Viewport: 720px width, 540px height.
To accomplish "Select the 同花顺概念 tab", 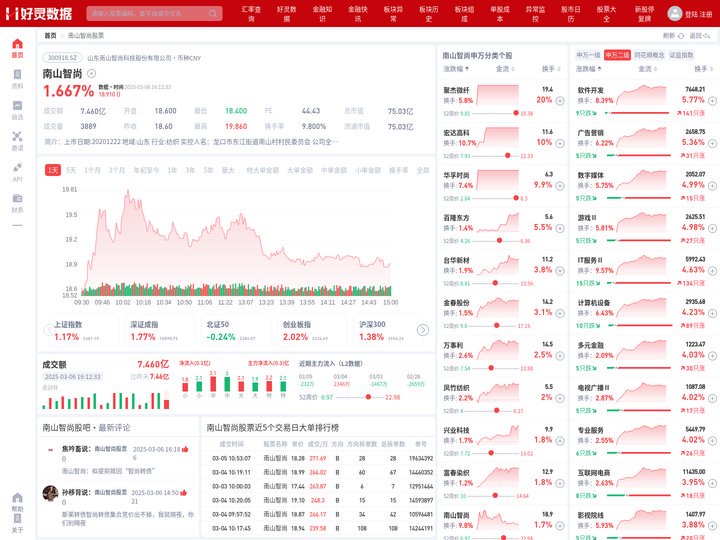I will [x=649, y=55].
